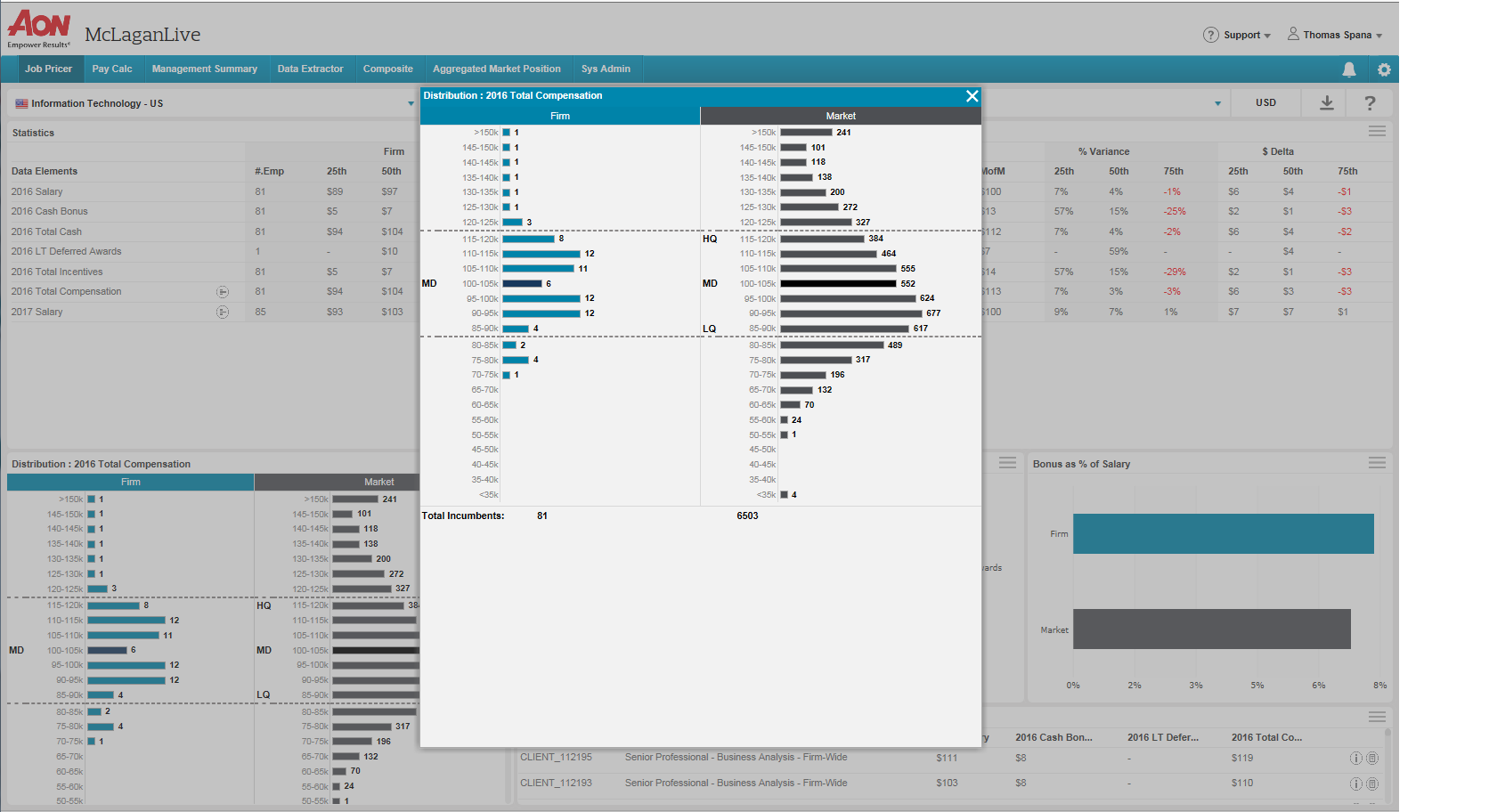Go to Data Extractor tab
This screenshot has height=812, width=1489.
point(310,69)
